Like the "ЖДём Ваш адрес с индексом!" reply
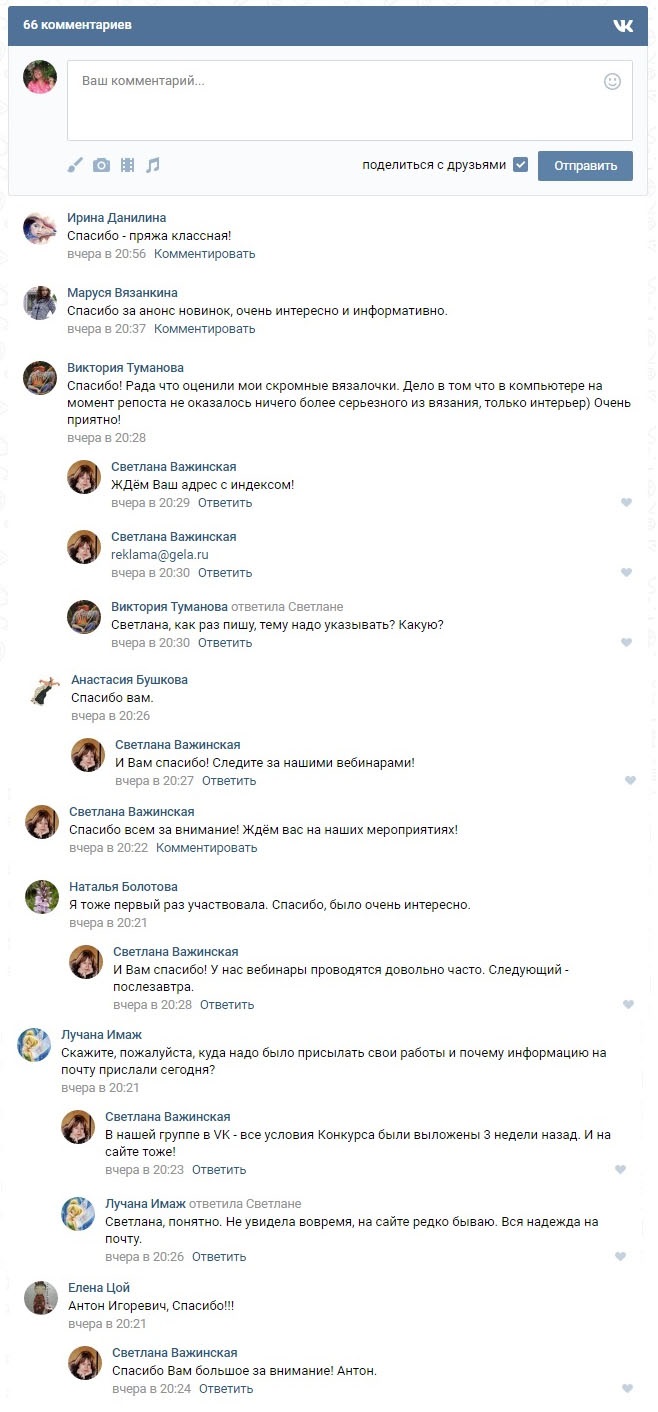The height and width of the screenshot is (1412, 658). pos(627,503)
